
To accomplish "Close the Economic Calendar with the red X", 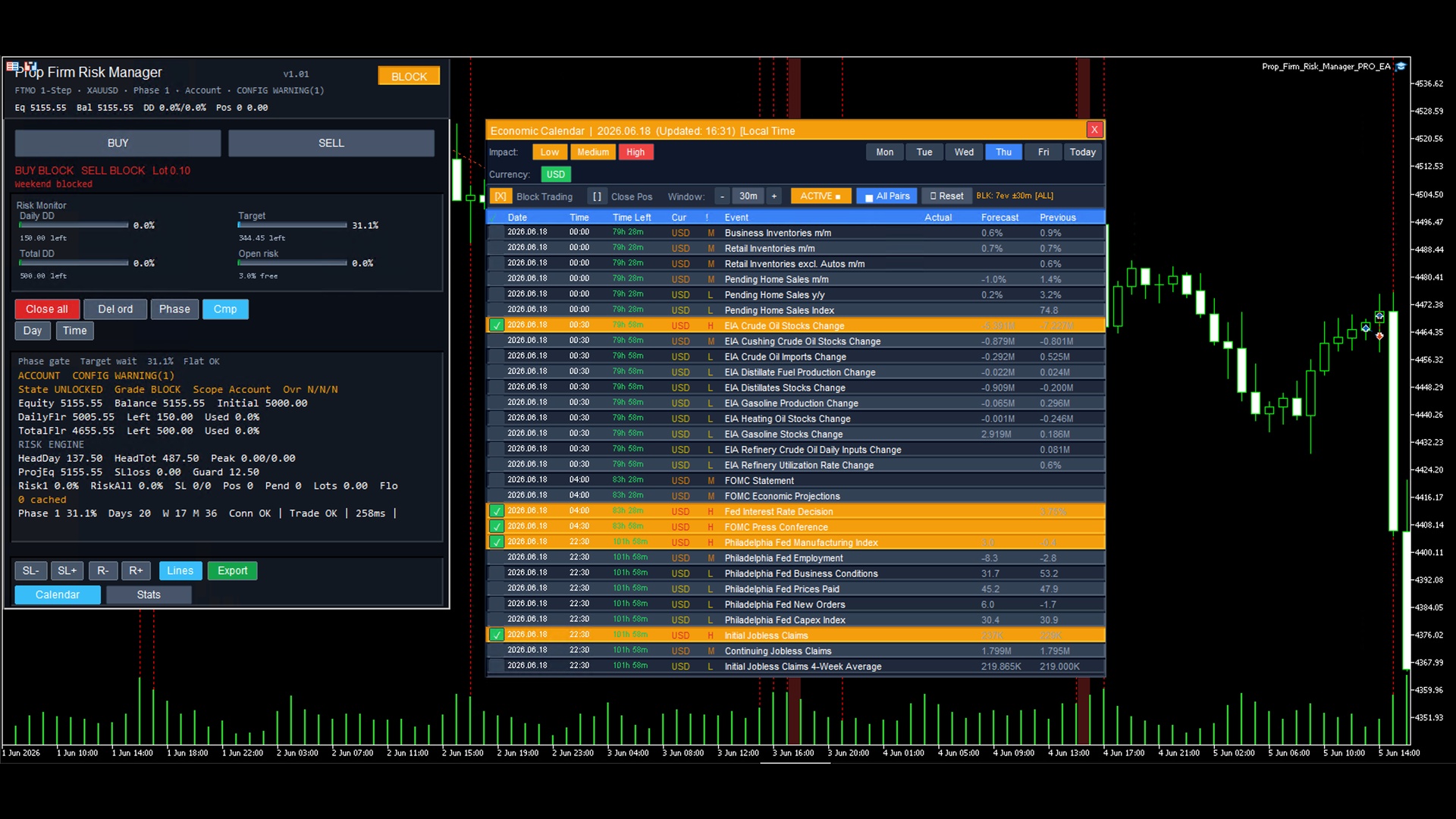I will (x=1094, y=130).
